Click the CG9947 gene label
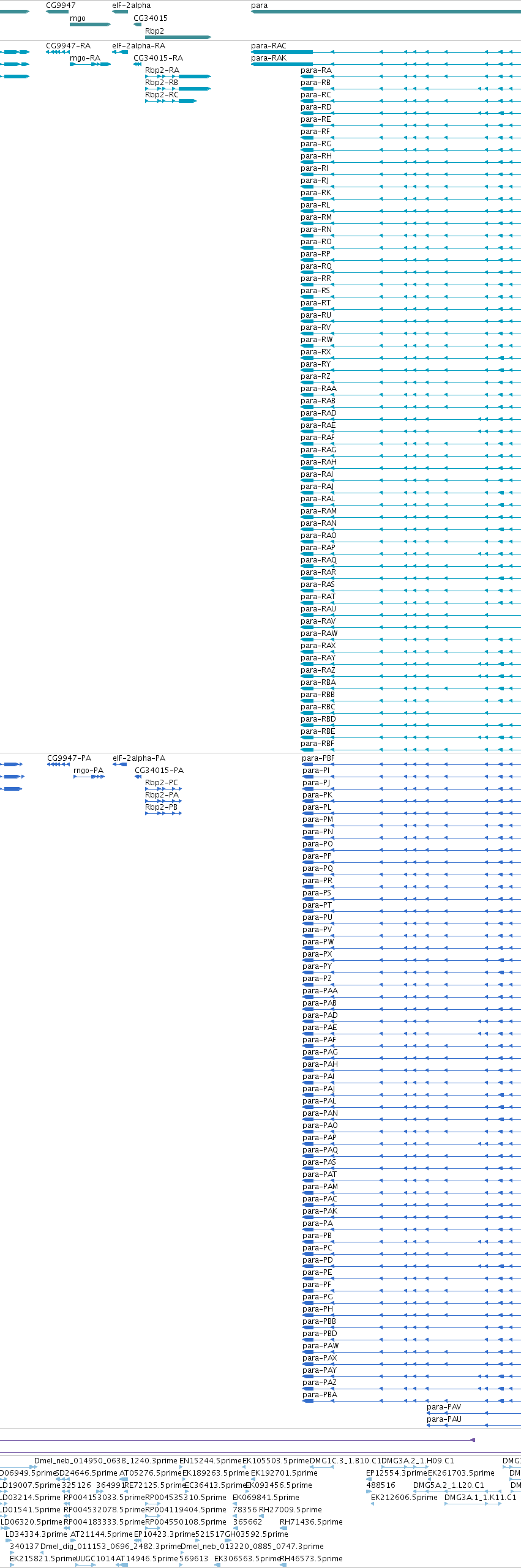Image resolution: width=521 pixels, height=1568 pixels. click(x=61, y=6)
